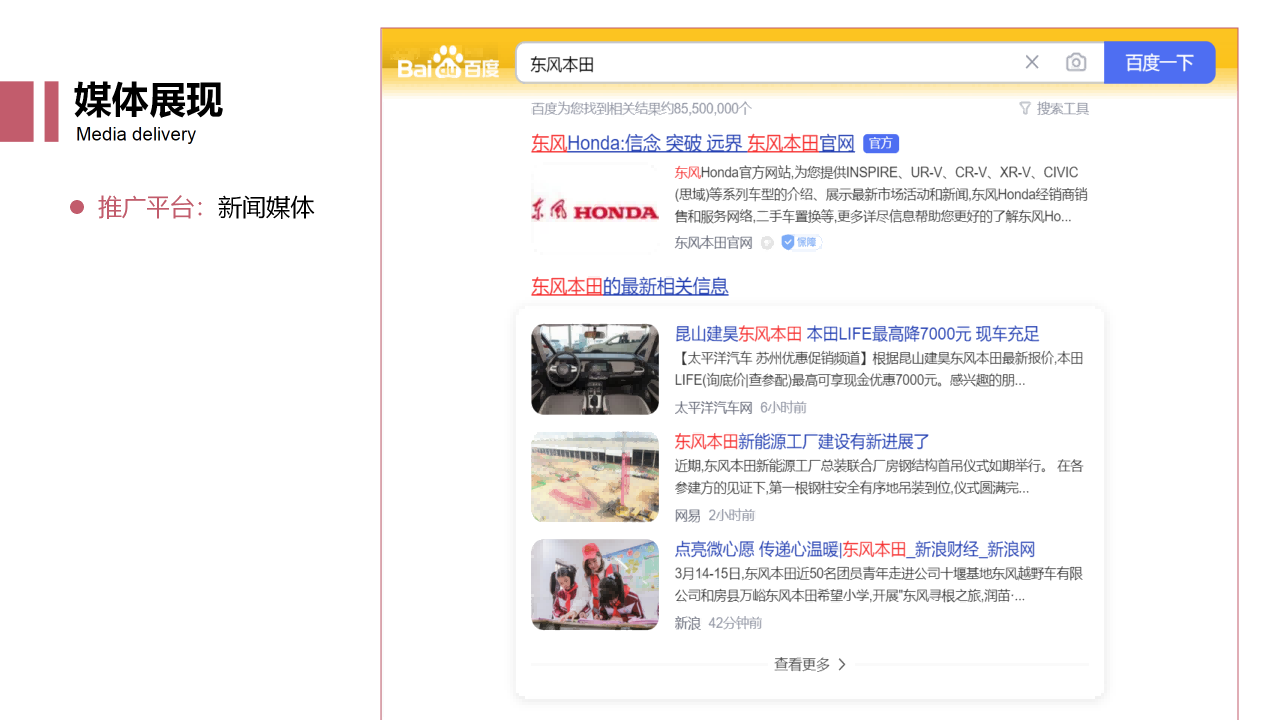Open image search via the camera icon
The image size is (1280, 720).
(1076, 62)
